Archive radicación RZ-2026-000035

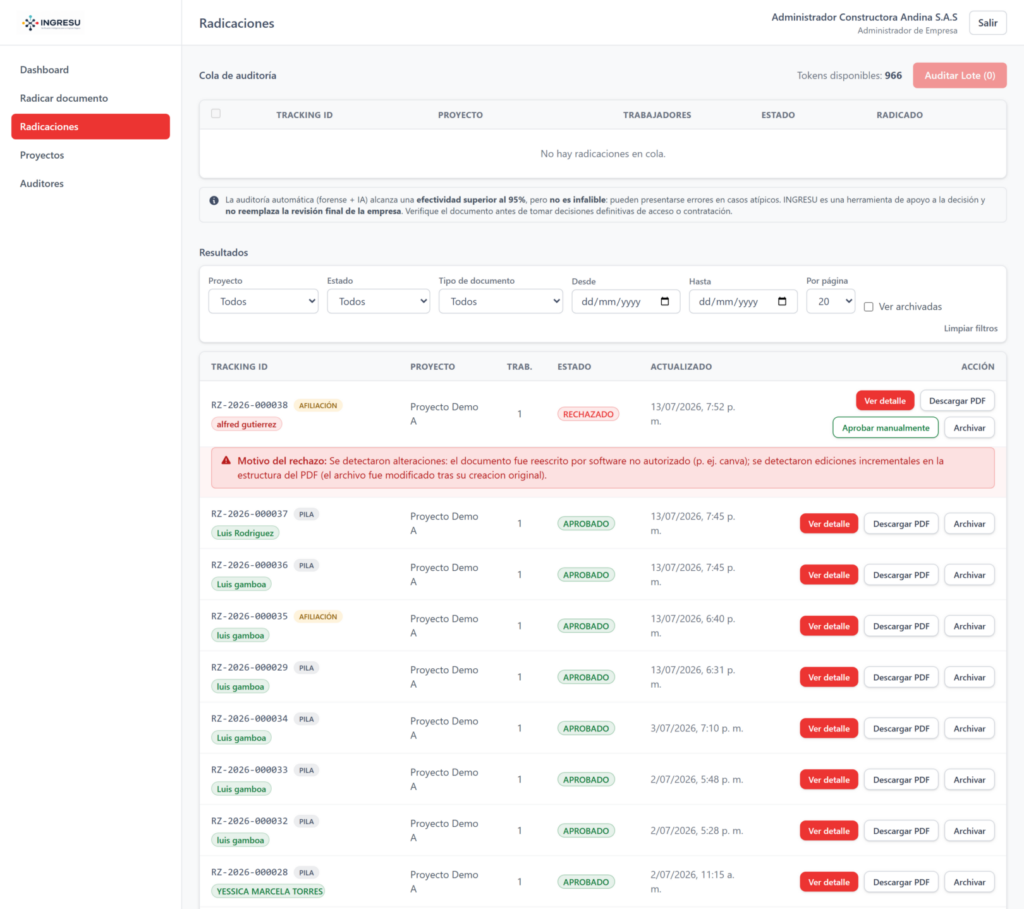(969, 626)
